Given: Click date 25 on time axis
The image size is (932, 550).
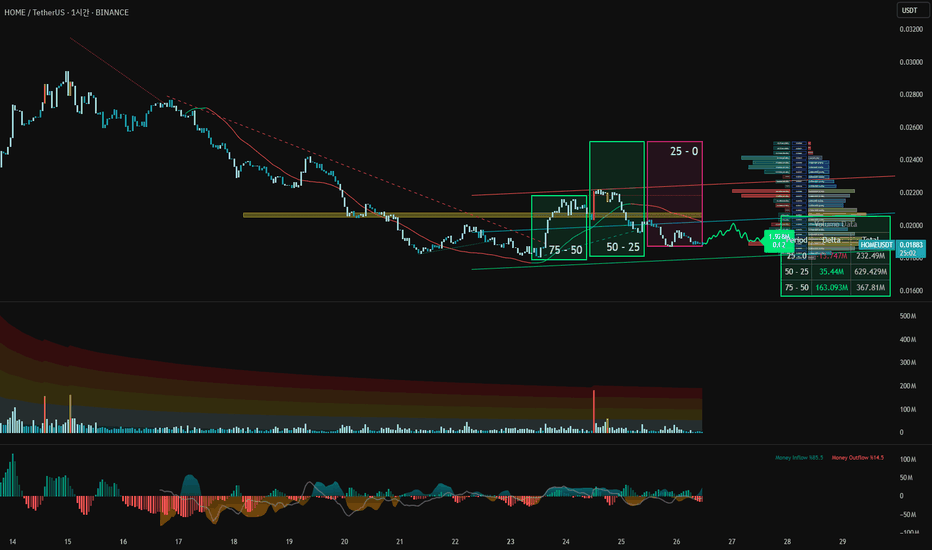Looking at the screenshot, I should click(621, 542).
